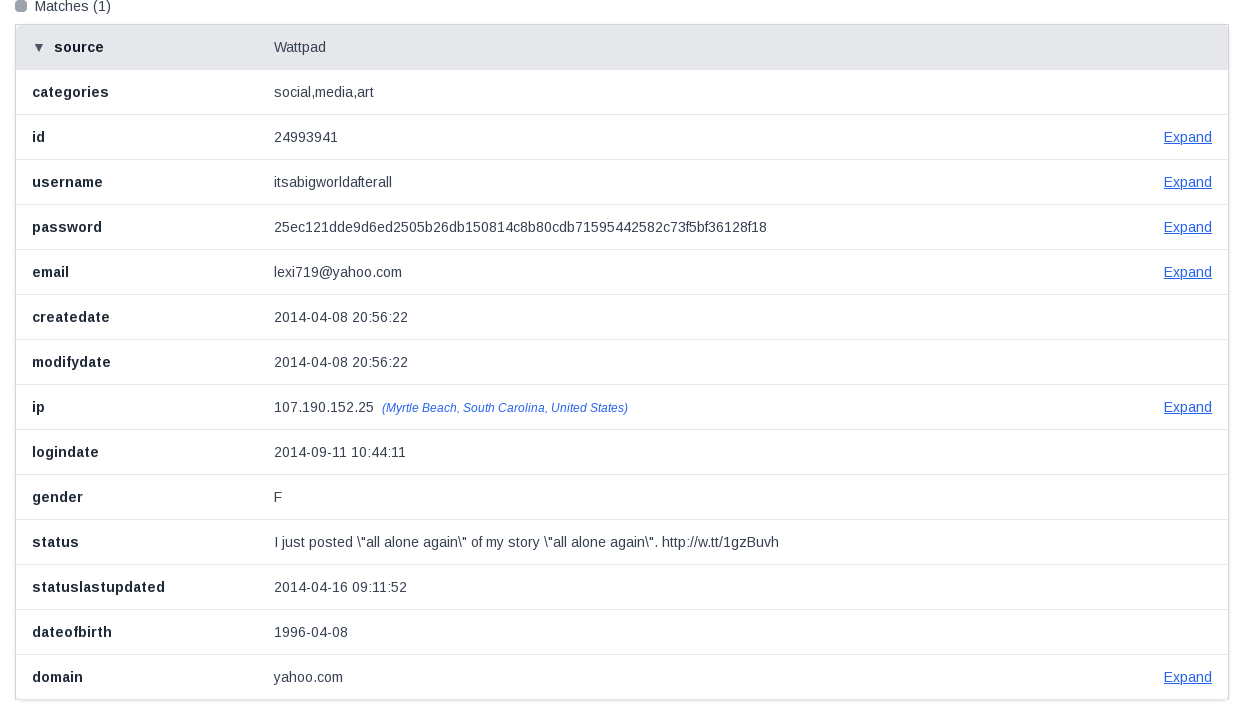
Task: Click the categories value social,media,art
Action: coord(323,92)
